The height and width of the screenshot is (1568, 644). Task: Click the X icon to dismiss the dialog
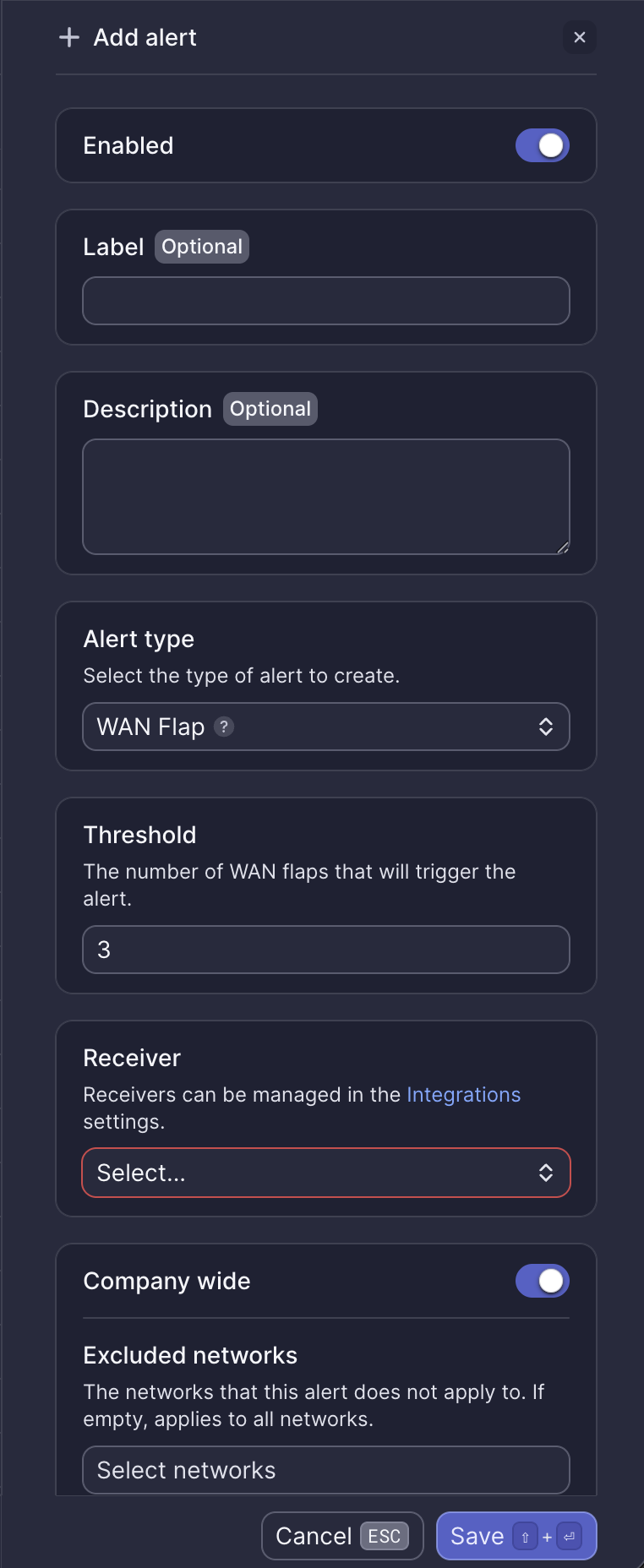click(580, 37)
